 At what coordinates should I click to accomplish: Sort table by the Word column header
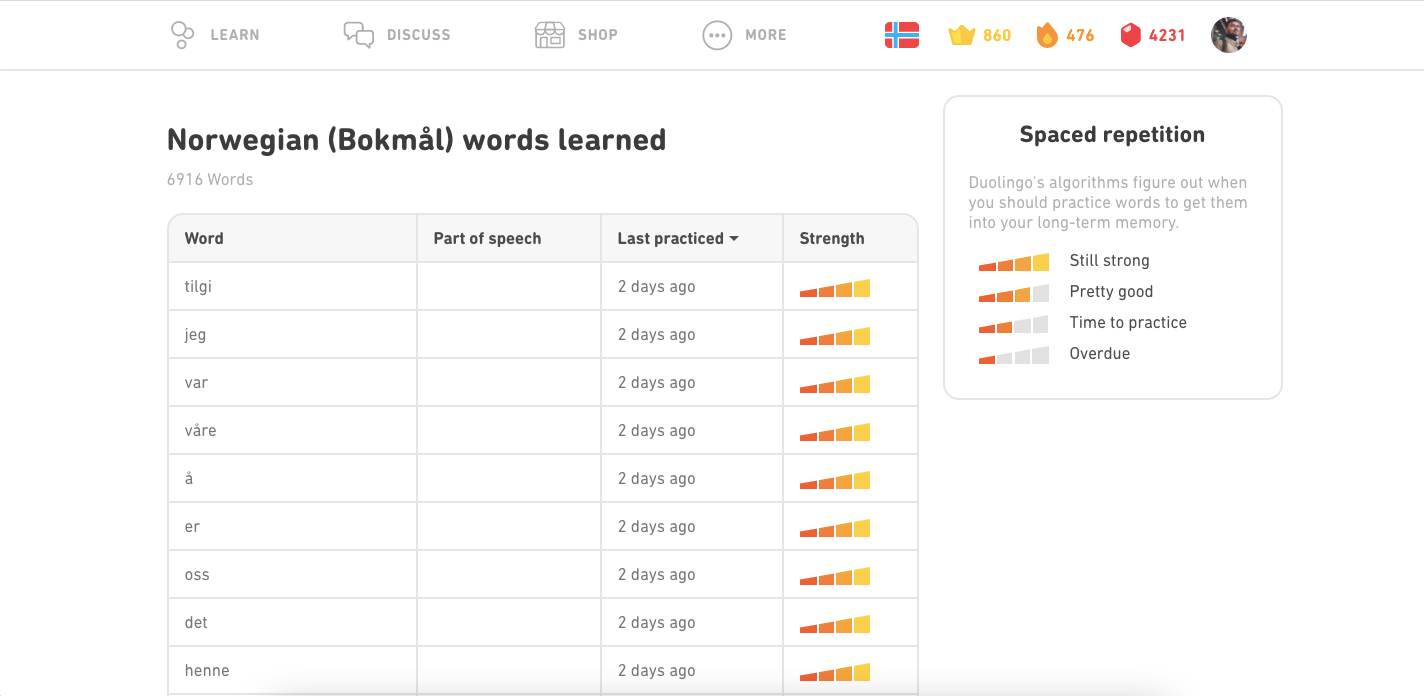pyautogui.click(x=203, y=238)
